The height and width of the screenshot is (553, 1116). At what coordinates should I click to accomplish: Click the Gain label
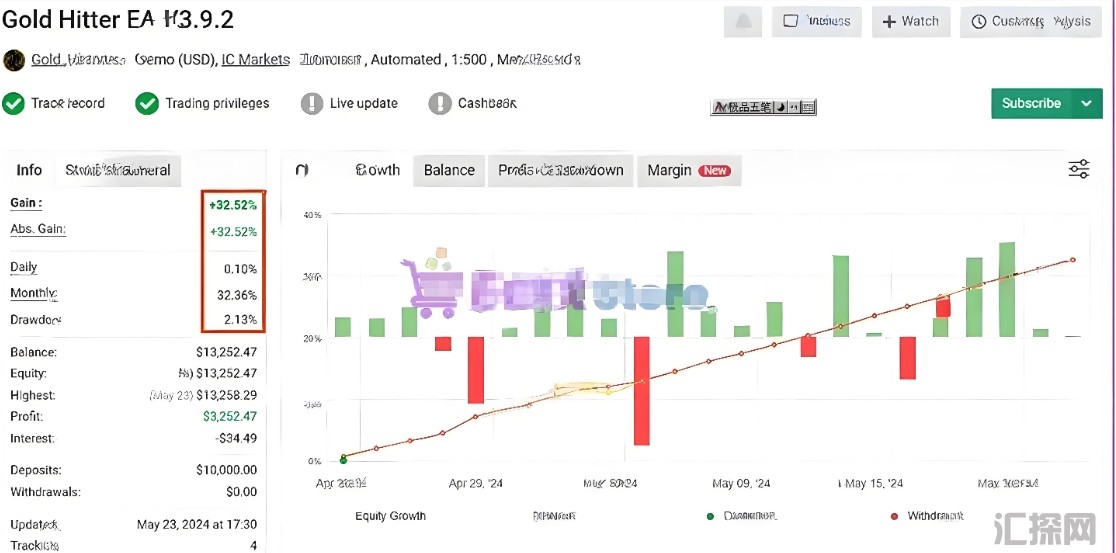click(26, 203)
